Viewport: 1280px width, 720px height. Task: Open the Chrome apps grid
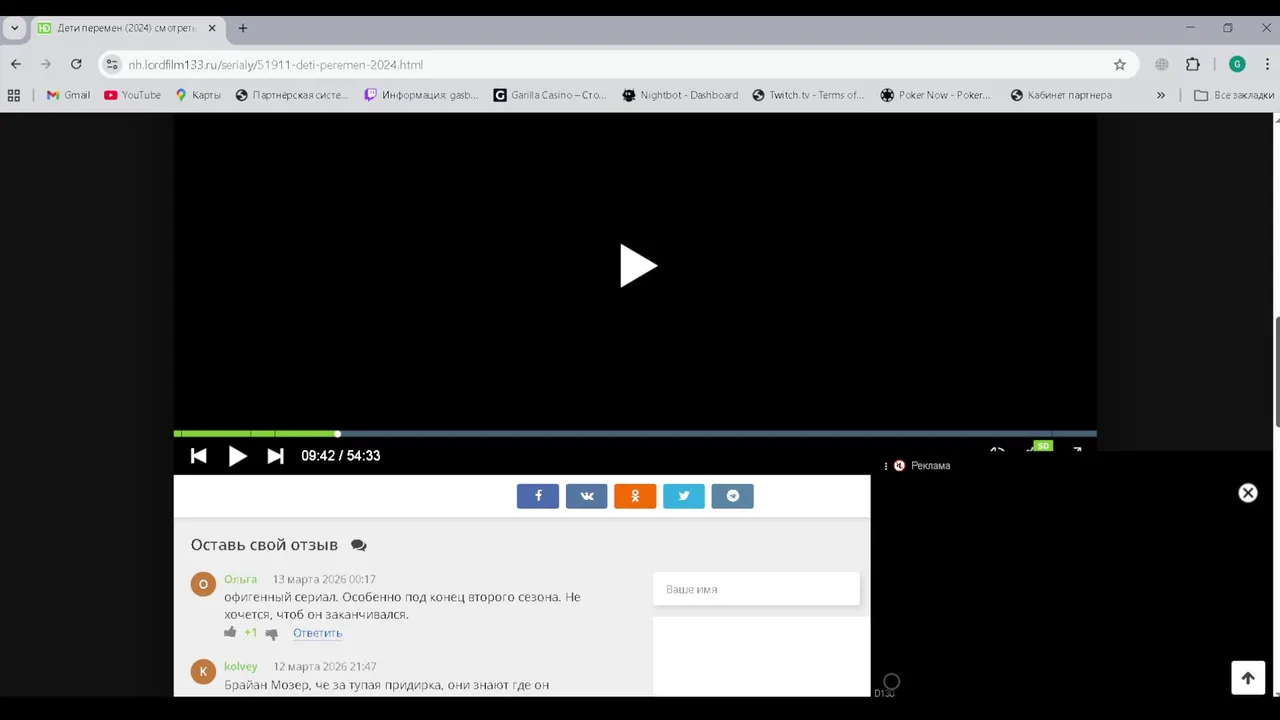click(14, 95)
